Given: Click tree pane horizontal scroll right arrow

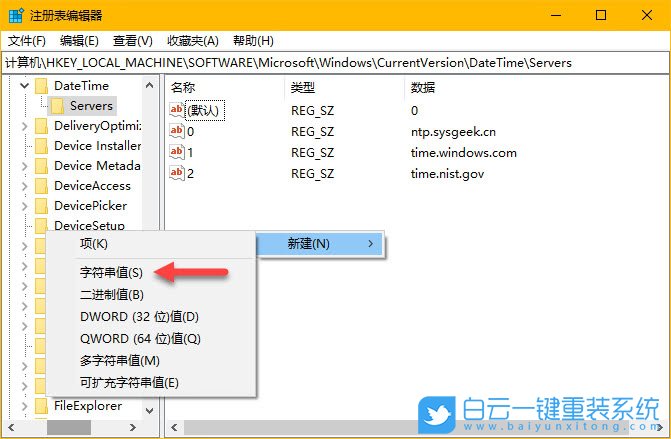Looking at the screenshot, I should tap(133, 427).
